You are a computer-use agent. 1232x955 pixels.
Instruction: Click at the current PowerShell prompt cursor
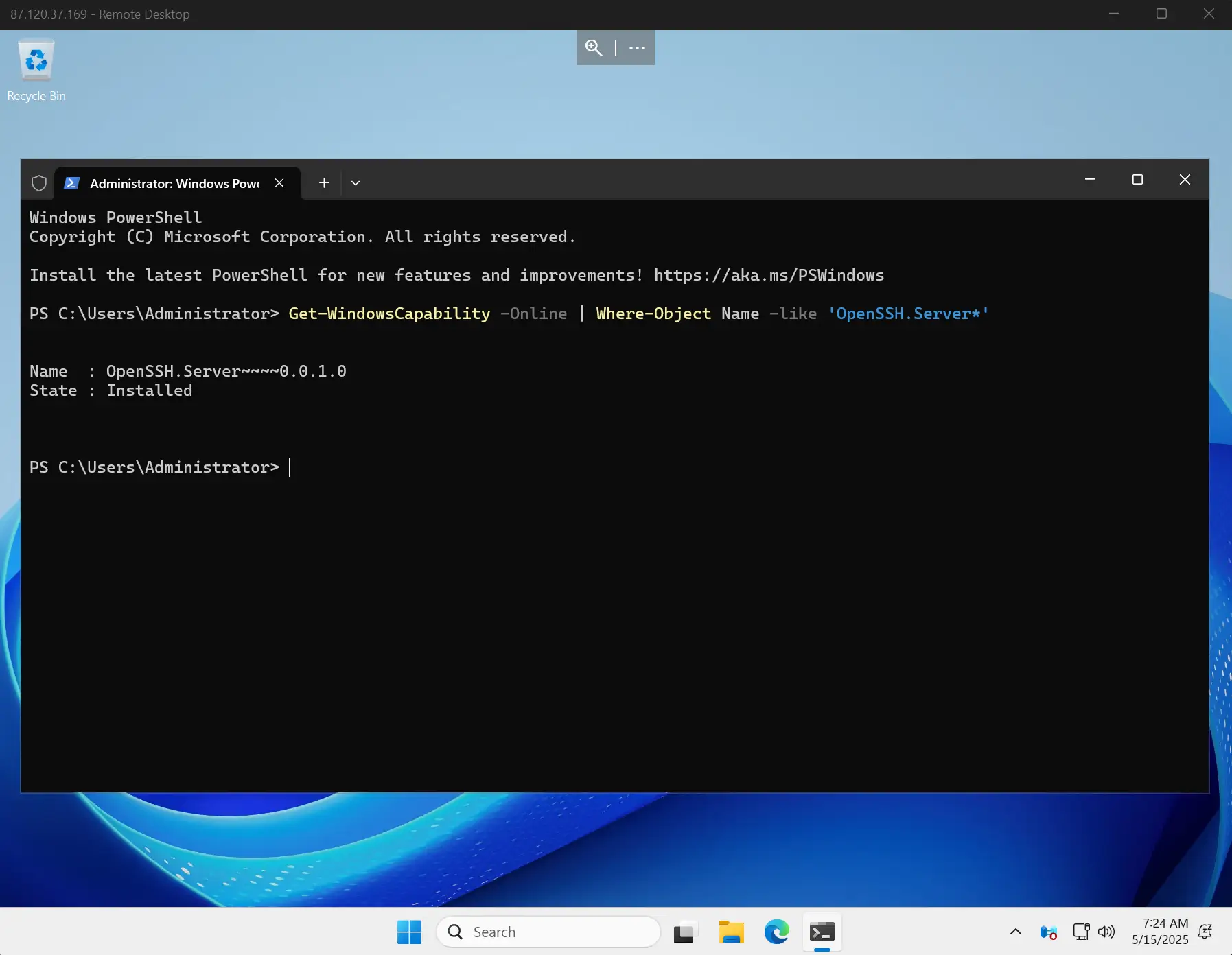click(290, 467)
